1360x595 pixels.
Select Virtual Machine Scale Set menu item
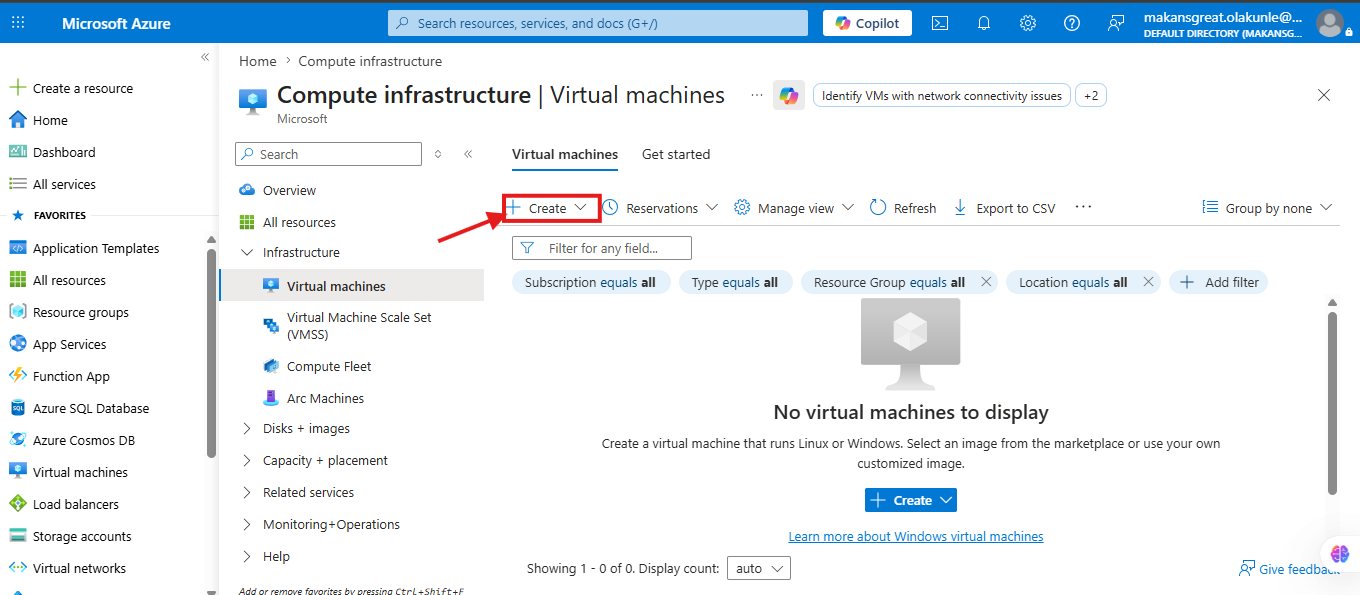[x=360, y=326]
